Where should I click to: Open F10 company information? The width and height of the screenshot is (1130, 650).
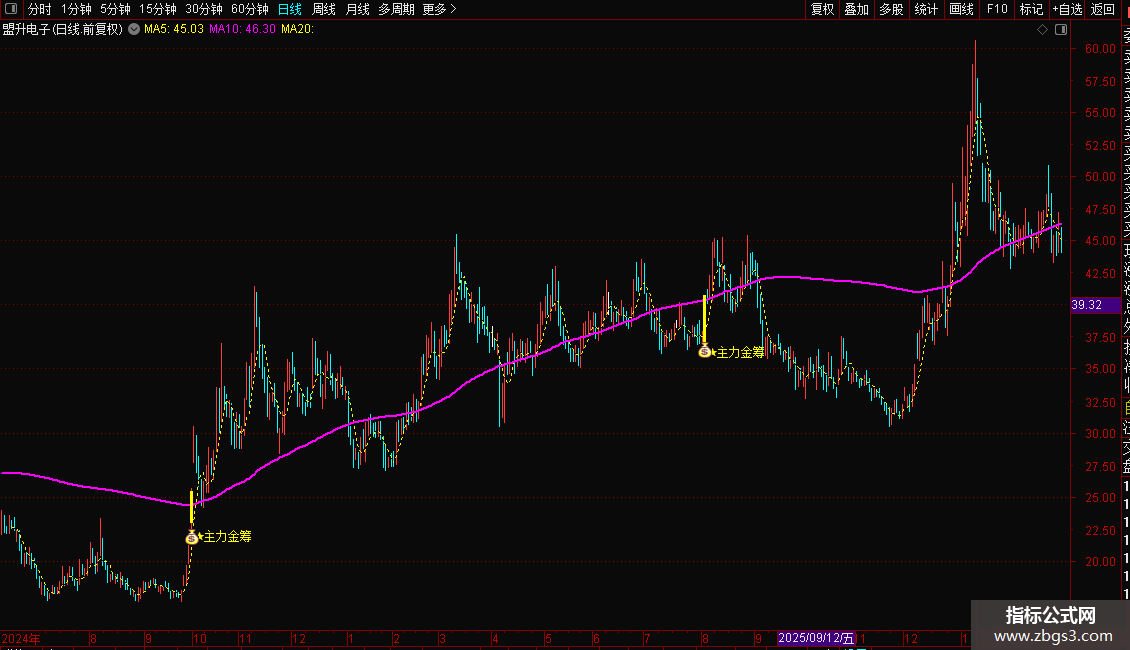997,9
